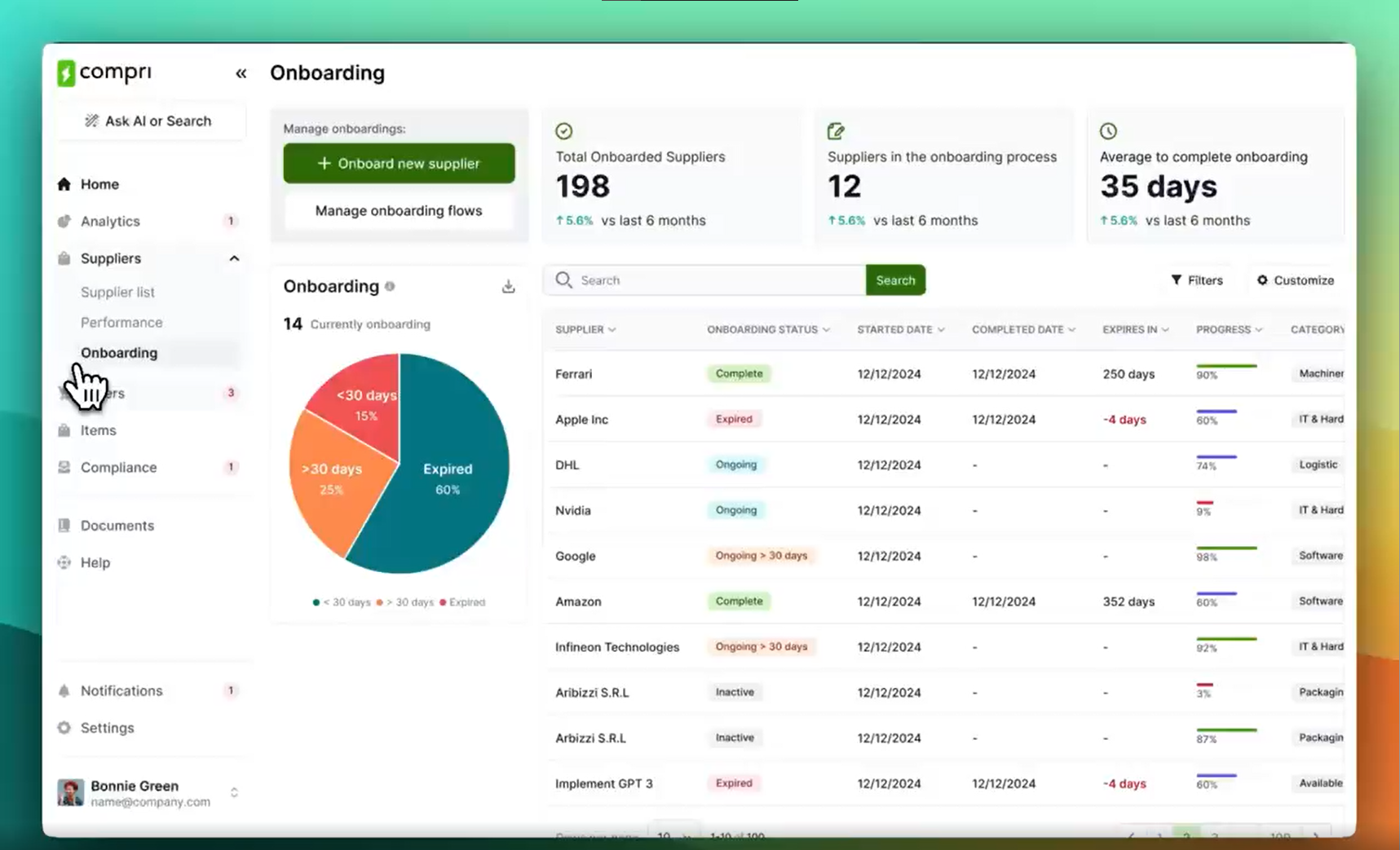Open Compliance via its sidebar icon
Screen dimensions: 1400x850
64,468
